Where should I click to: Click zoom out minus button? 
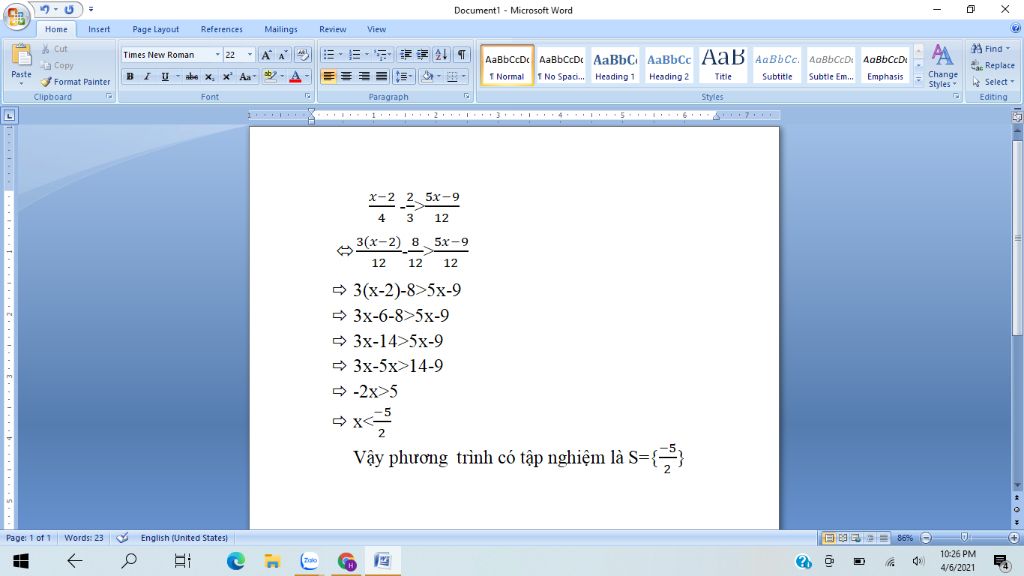[926, 538]
